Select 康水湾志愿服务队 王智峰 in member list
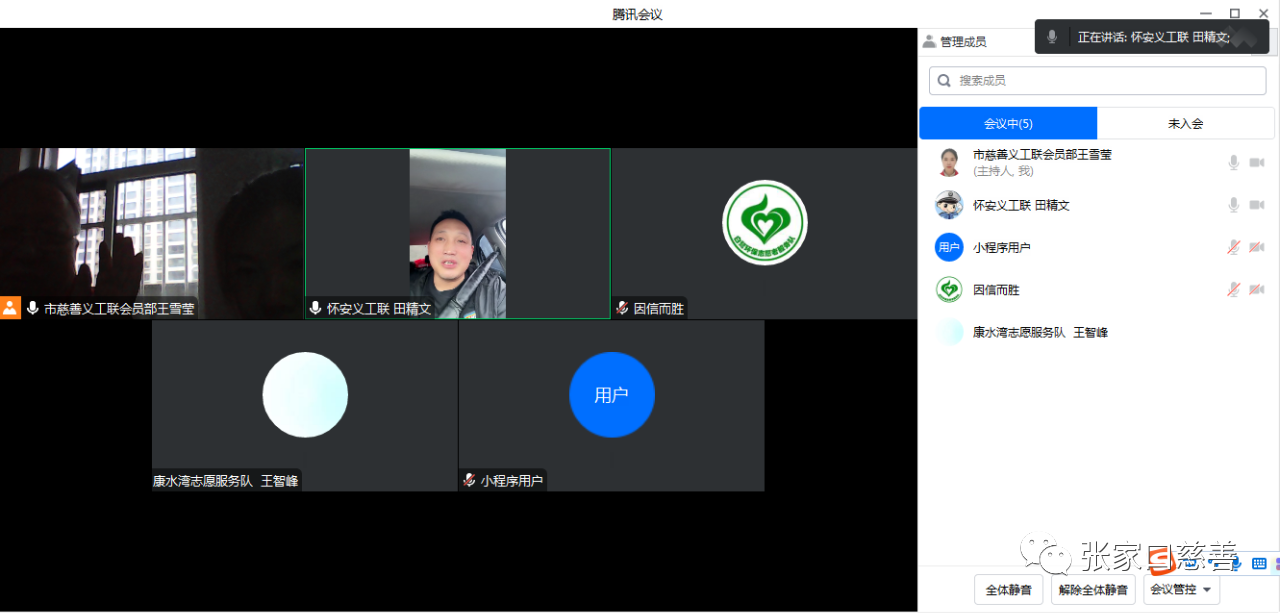The image size is (1280, 613). 1040,332
